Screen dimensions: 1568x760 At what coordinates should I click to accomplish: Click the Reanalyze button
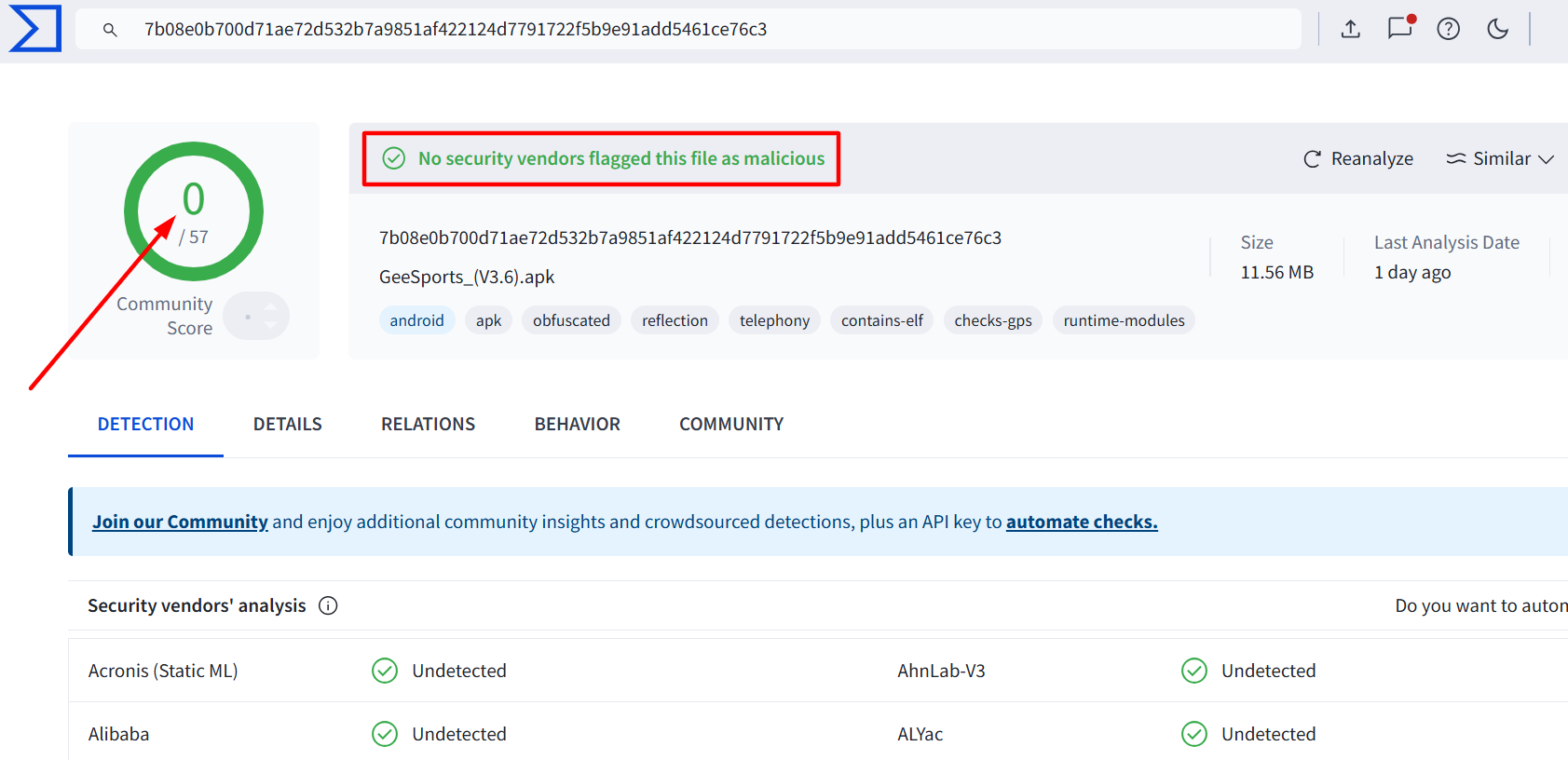click(1358, 158)
